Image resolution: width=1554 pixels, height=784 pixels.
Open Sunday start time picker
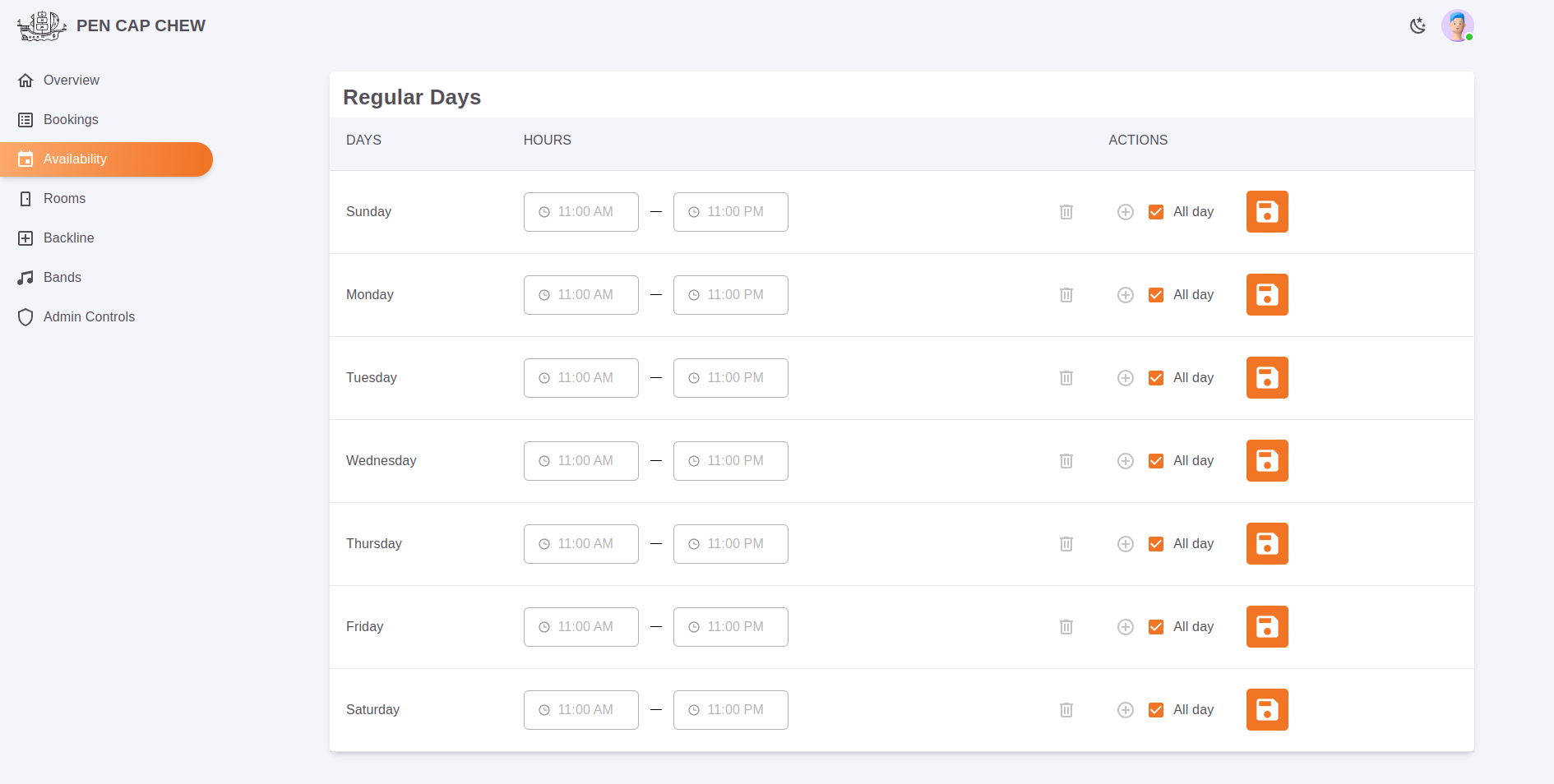581,212
